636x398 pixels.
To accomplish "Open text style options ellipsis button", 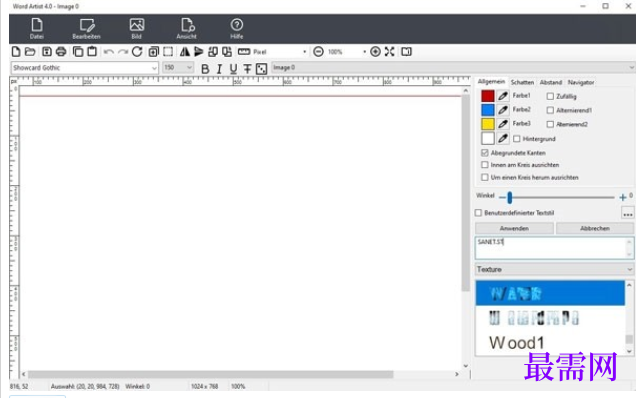I will point(627,213).
